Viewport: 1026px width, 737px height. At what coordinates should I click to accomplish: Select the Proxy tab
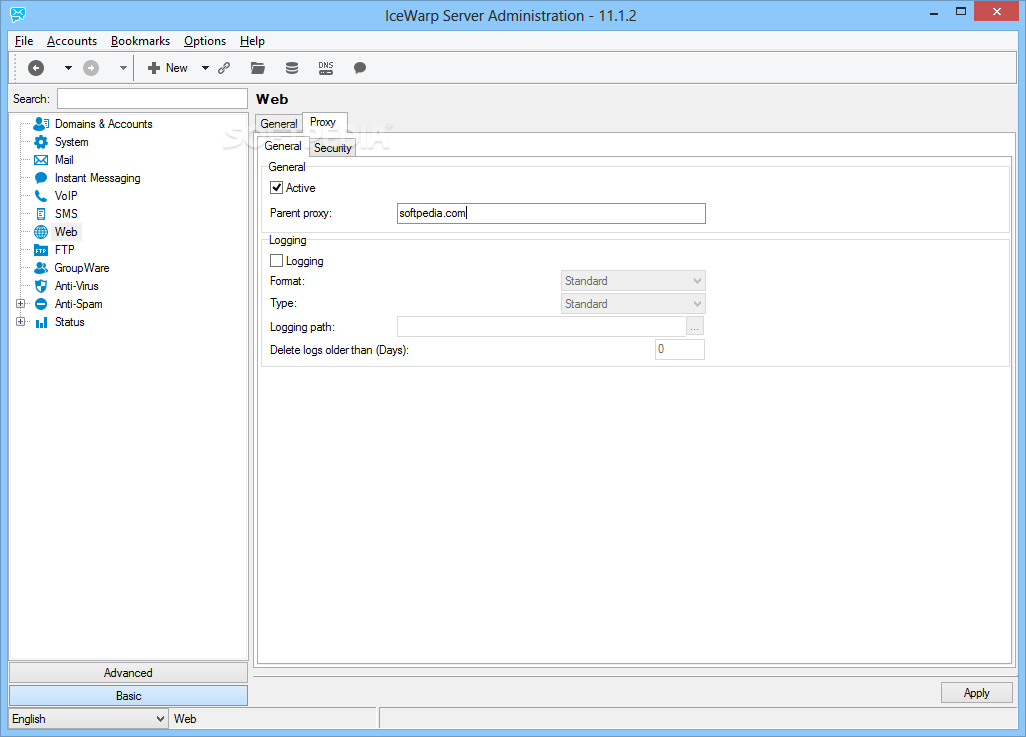[323, 122]
